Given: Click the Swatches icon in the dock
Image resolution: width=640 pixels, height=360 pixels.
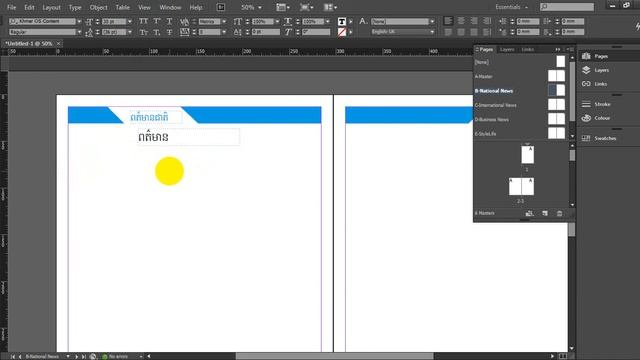Looking at the screenshot, I should point(586,138).
